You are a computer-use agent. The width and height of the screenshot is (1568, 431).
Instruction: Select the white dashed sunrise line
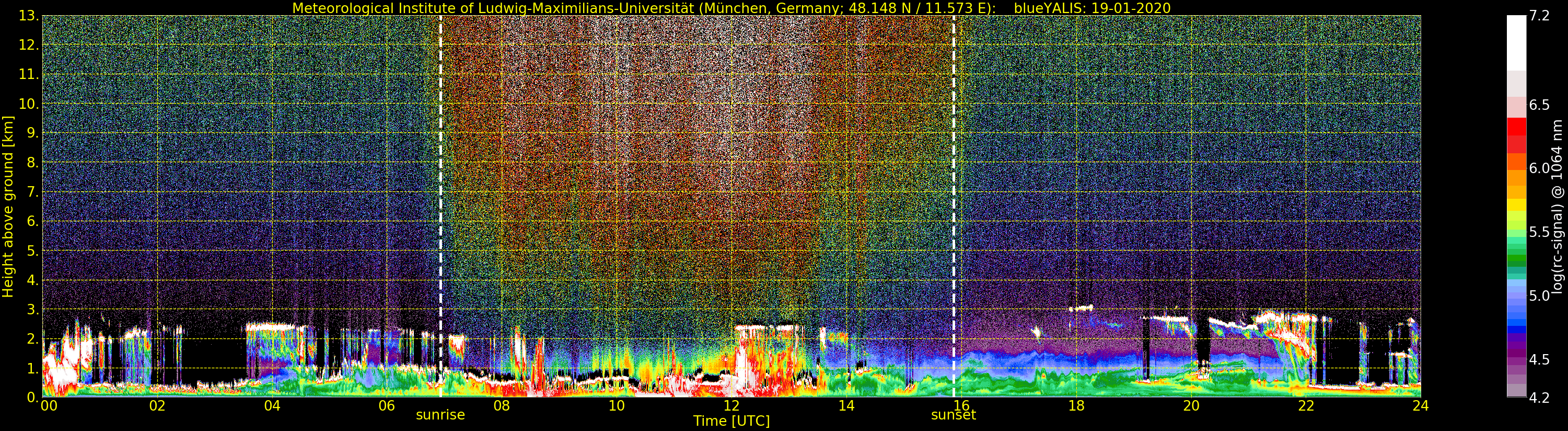coord(440,206)
